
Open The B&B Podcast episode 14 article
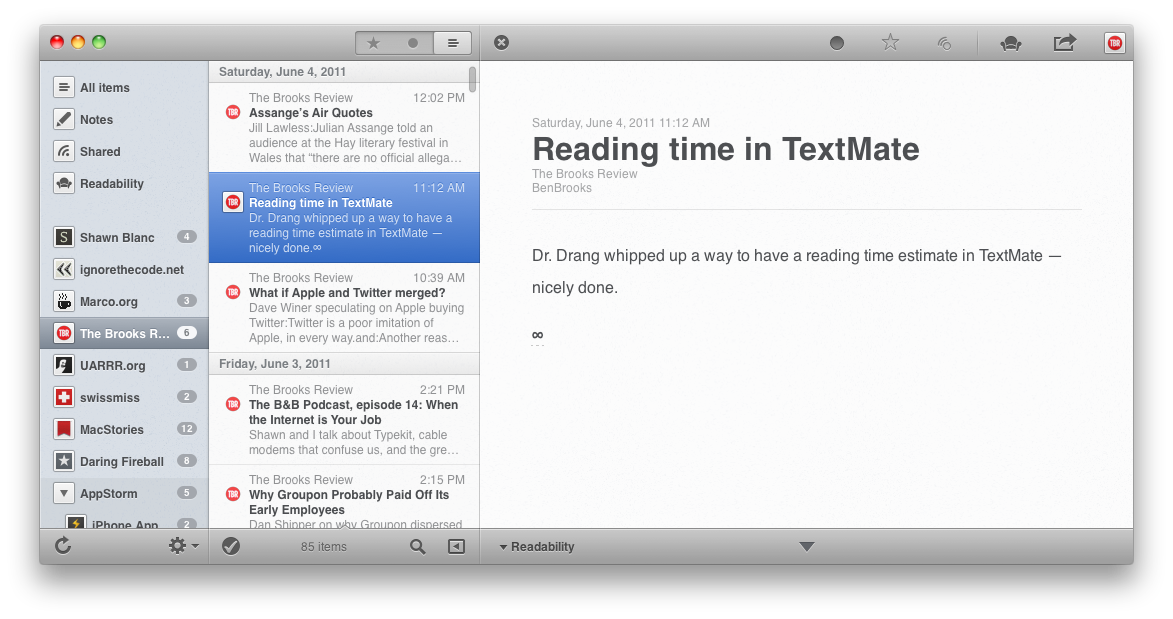(344, 420)
